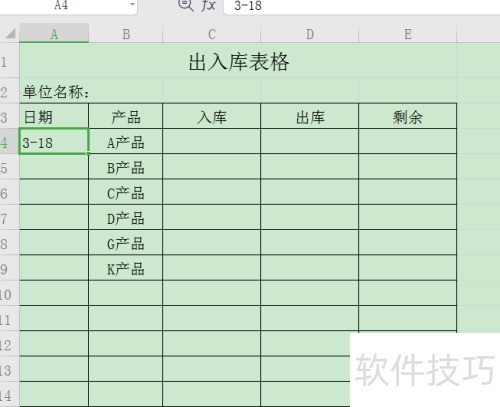Expand the Name Box dropdown arrow
The image size is (500, 407).
tap(132, 5)
